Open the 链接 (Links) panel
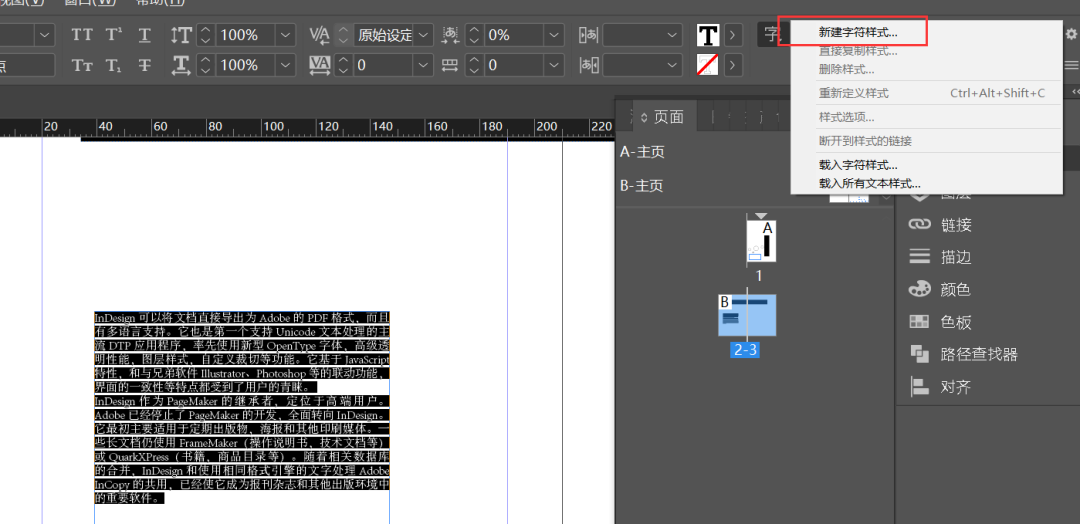 coord(940,224)
